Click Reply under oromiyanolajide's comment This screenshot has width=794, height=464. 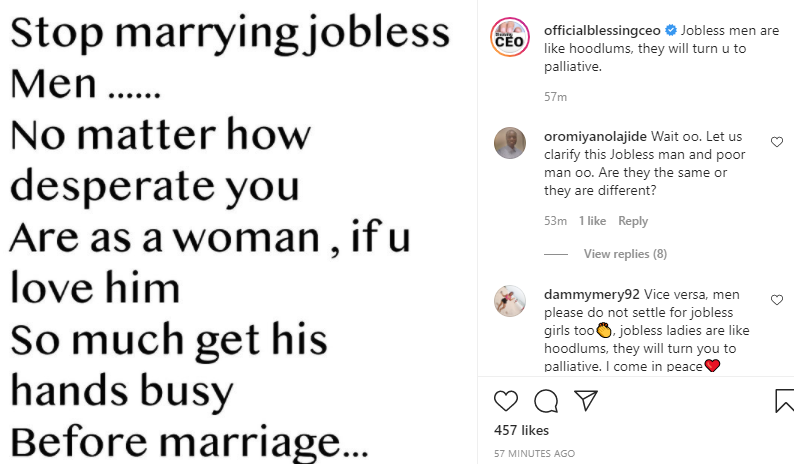[x=633, y=221]
